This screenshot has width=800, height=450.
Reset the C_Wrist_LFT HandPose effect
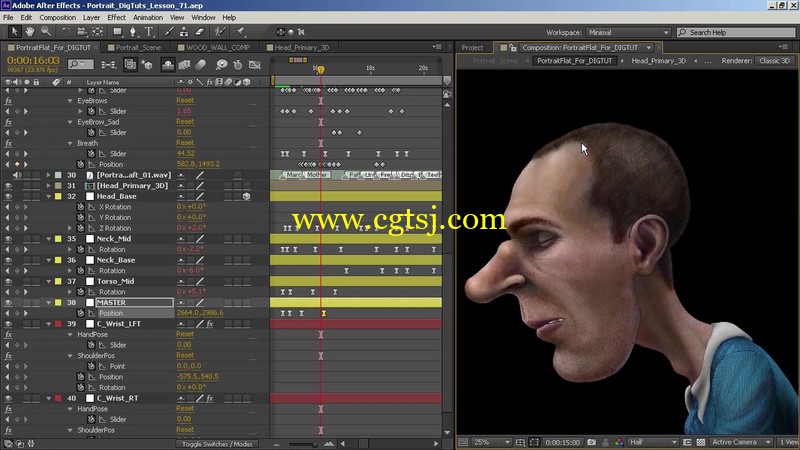click(185, 334)
